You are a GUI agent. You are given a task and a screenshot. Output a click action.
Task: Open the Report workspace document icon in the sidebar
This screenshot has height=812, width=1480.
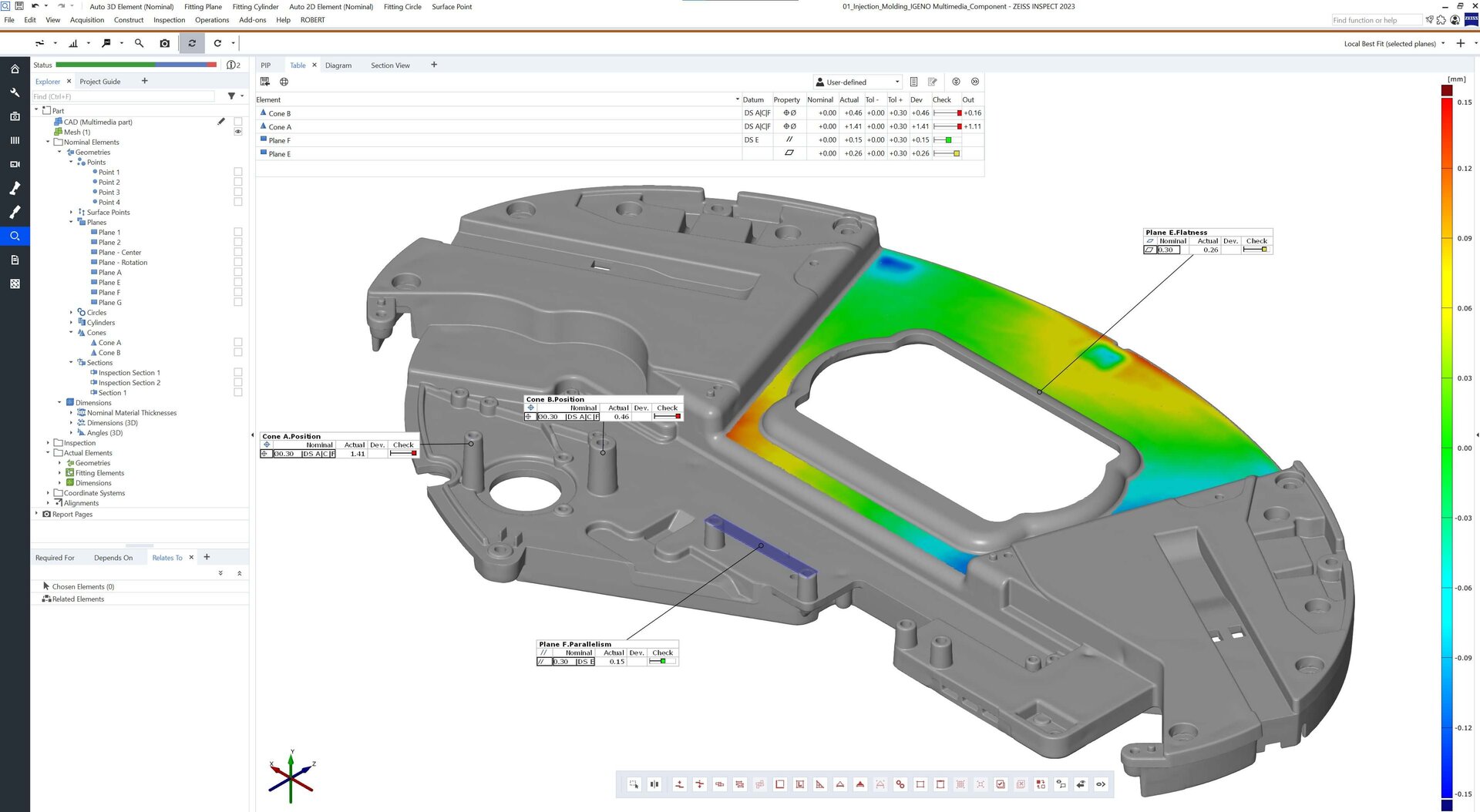pyautogui.click(x=15, y=260)
